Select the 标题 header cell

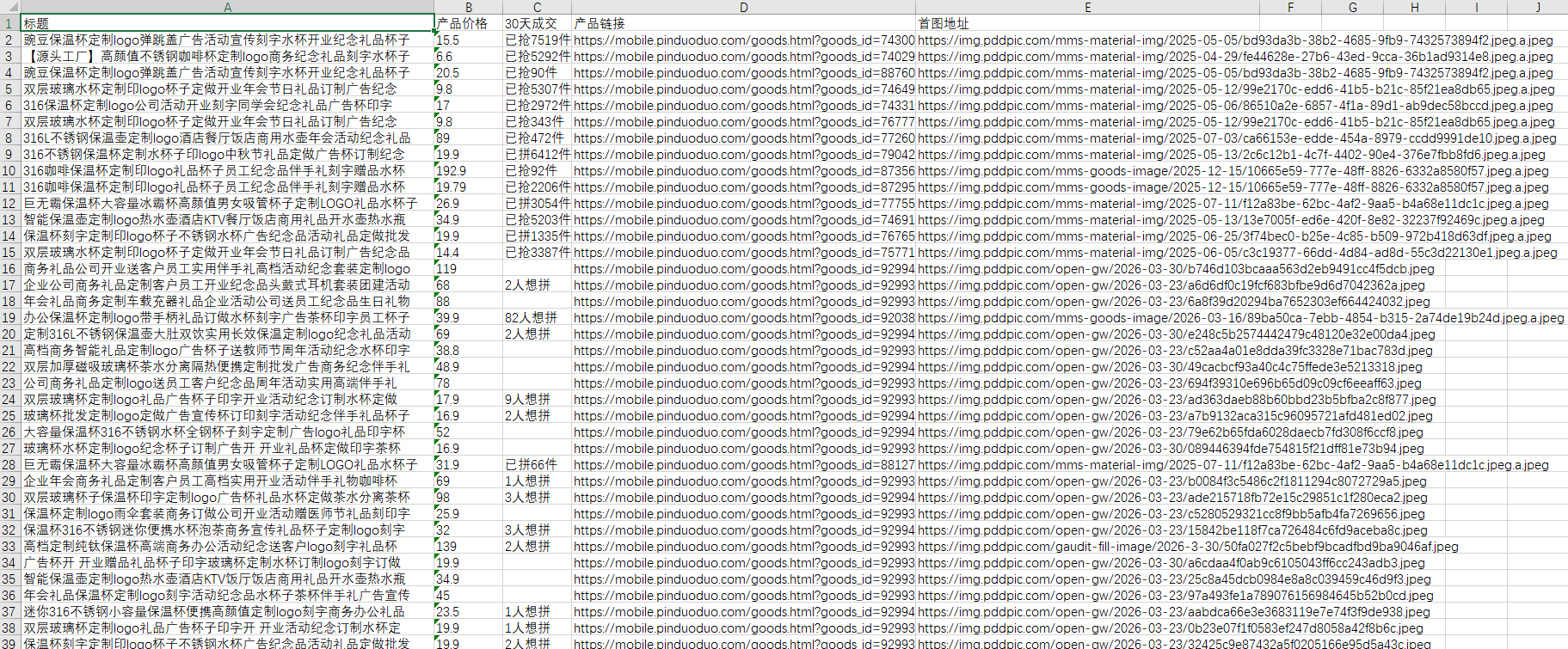click(227, 23)
